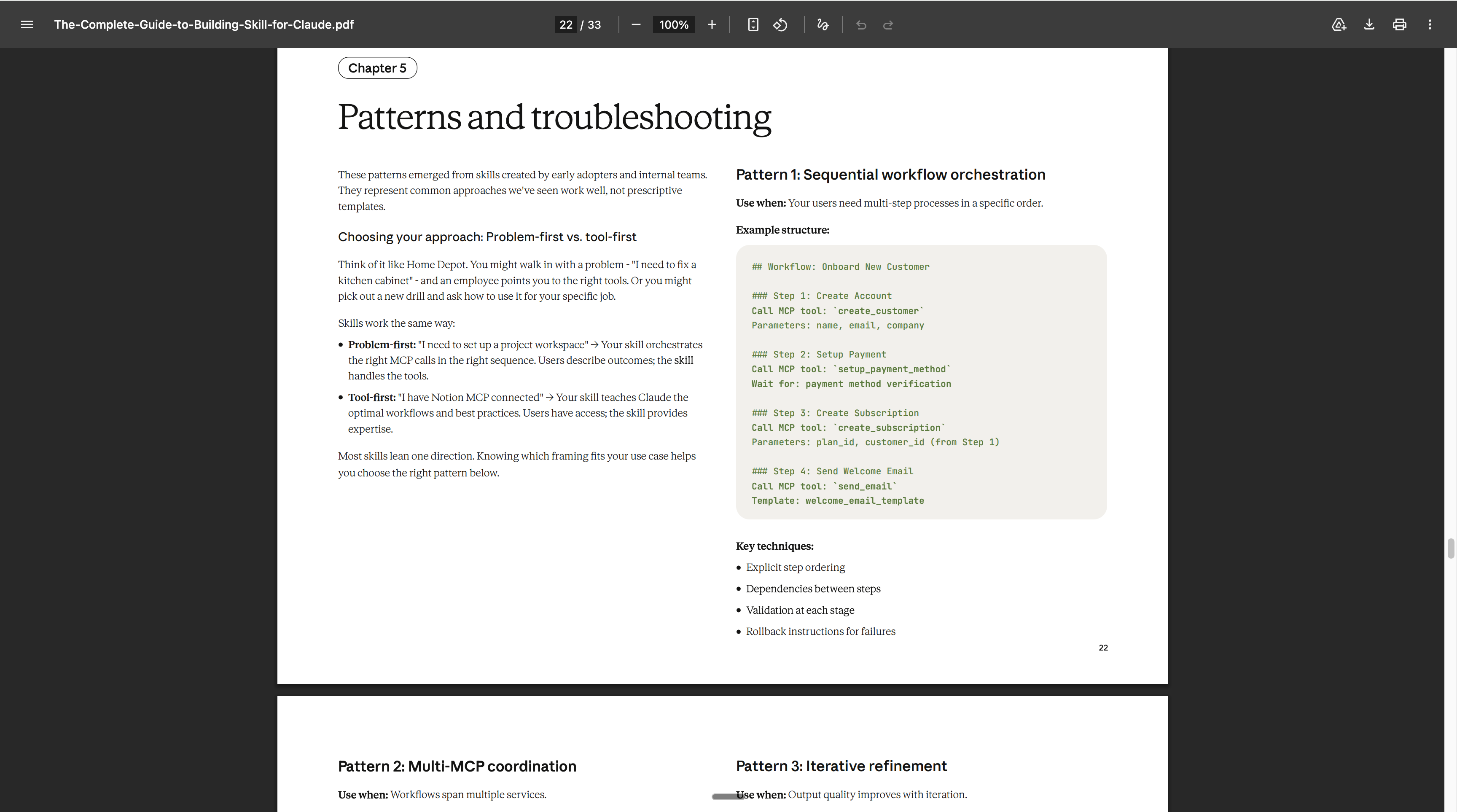The image size is (1457, 812).
Task: Open the sidebar menu hamburger icon
Action: tap(27, 24)
